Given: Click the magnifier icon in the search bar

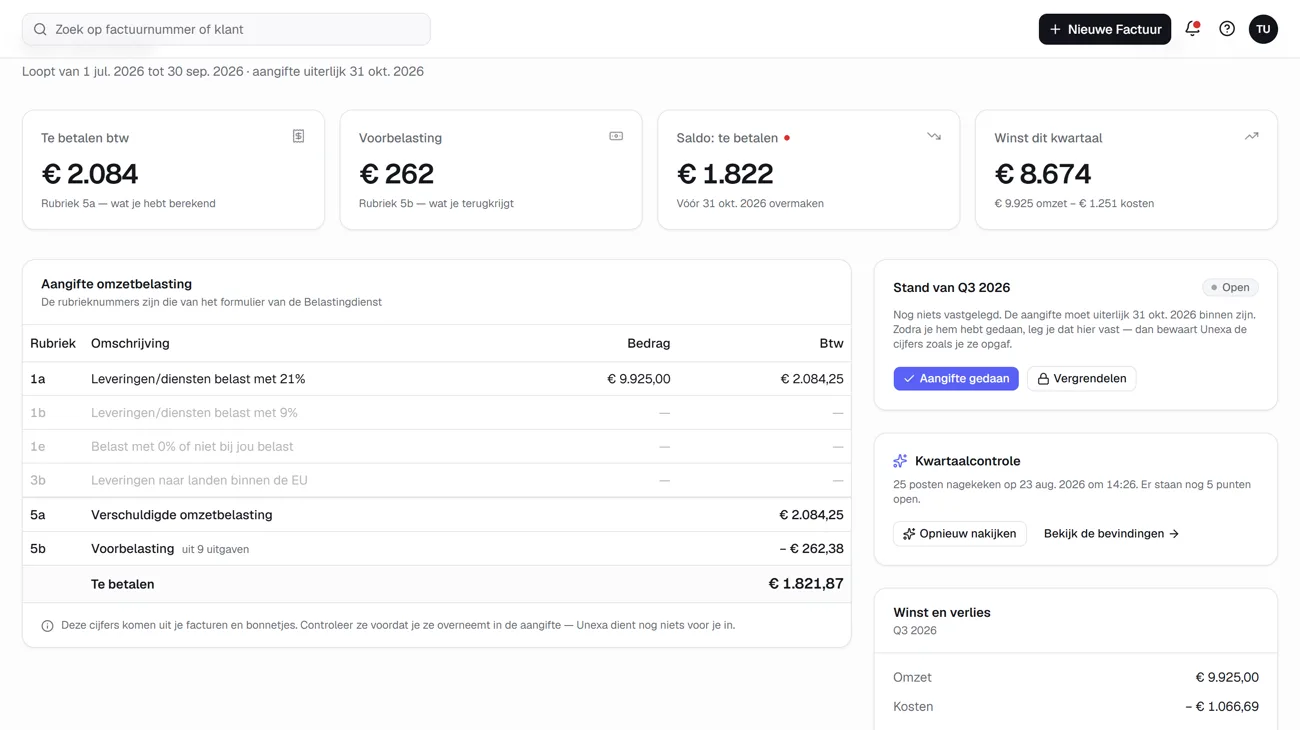Looking at the screenshot, I should tap(40, 29).
